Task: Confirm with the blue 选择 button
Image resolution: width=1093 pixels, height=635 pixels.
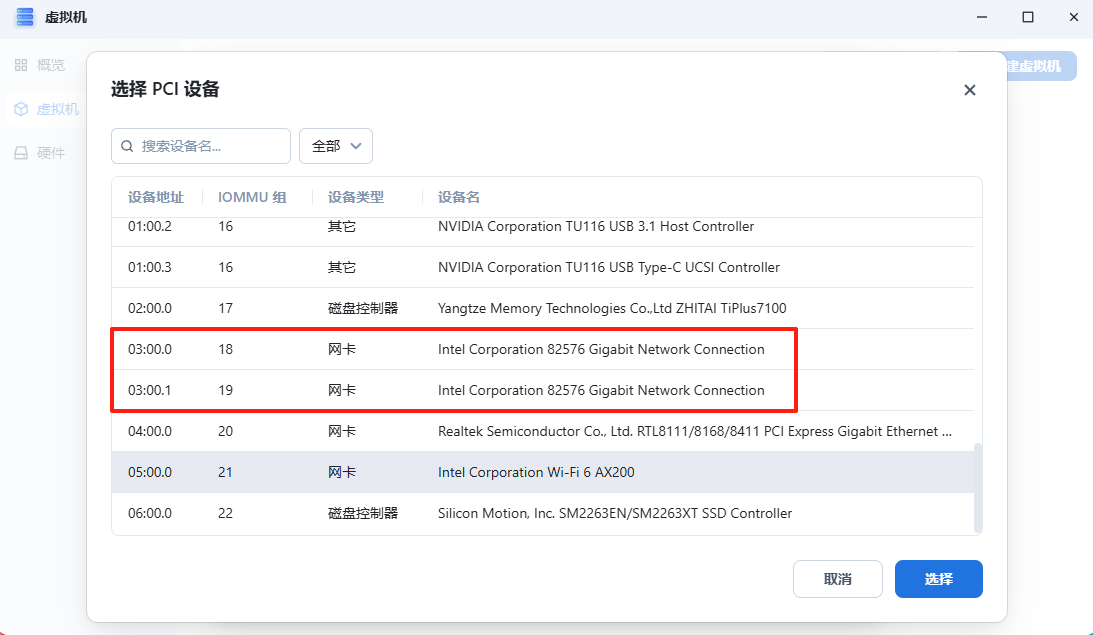Action: point(939,579)
